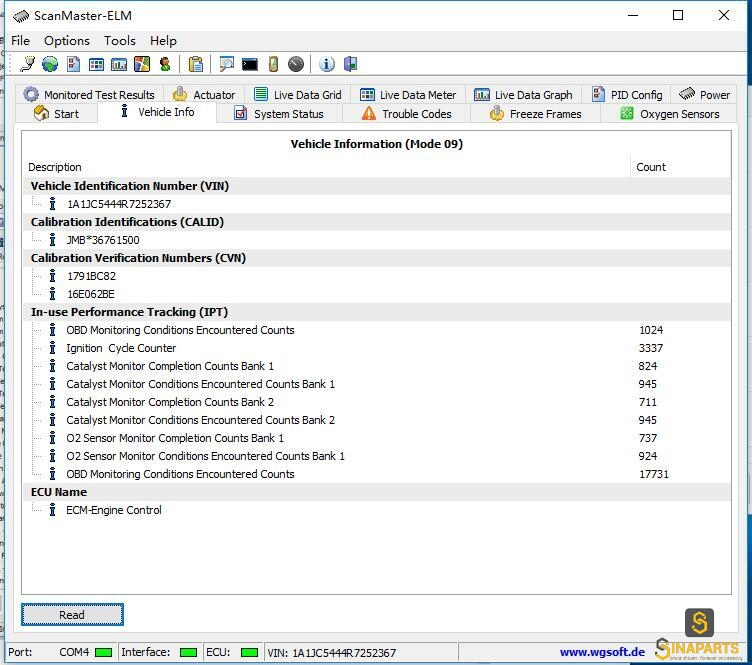Click the clipboard report toolbar icon
Viewport: 752px width, 665px height.
pos(196,64)
